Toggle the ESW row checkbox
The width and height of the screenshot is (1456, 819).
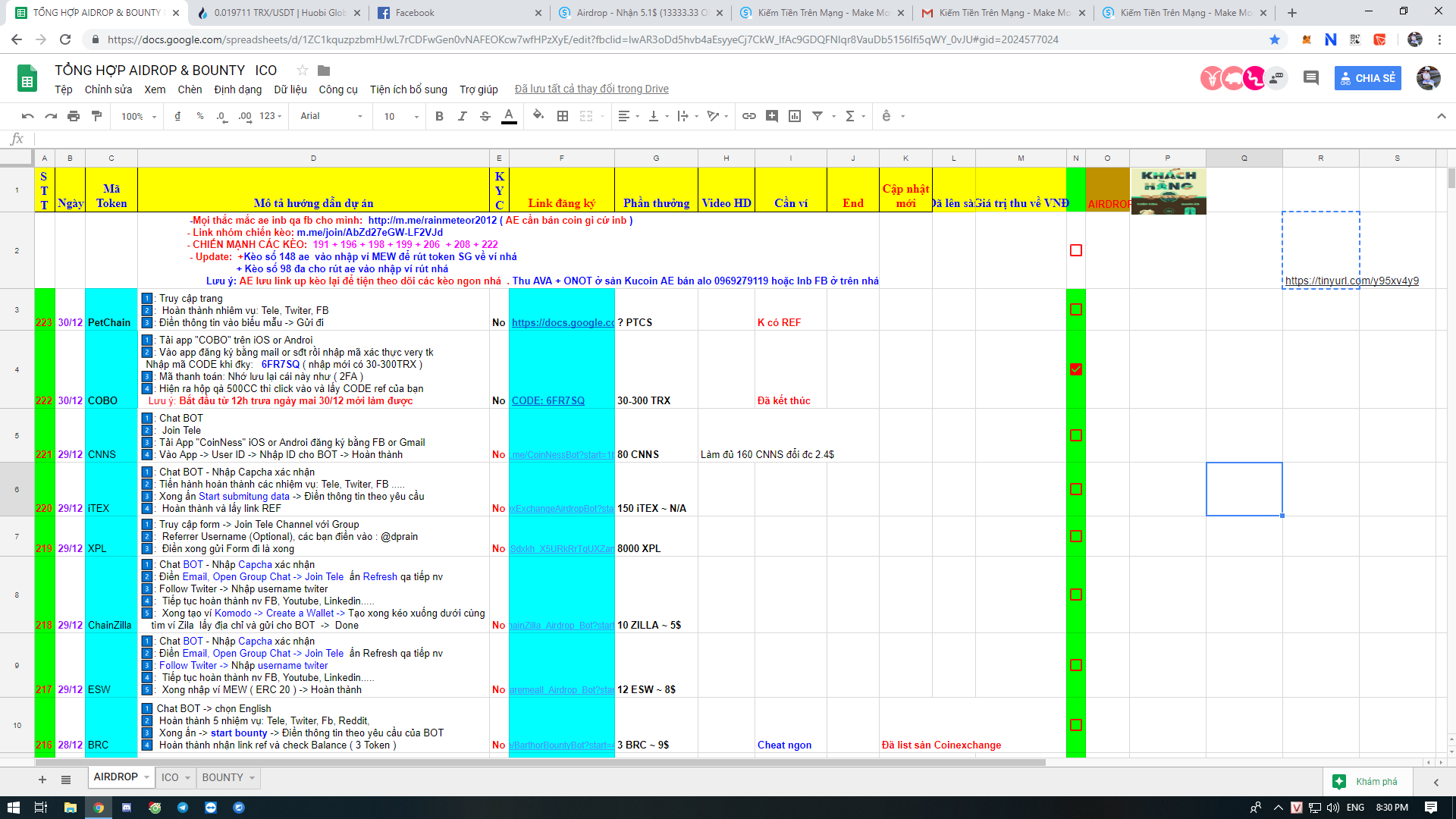point(1075,665)
